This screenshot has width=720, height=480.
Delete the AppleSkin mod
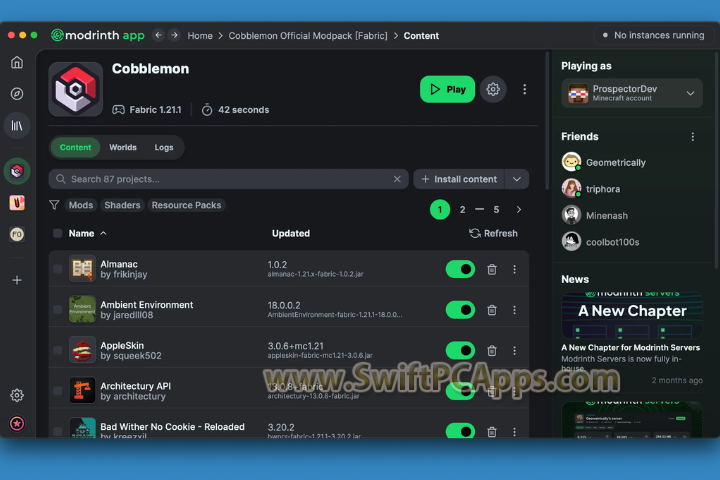[492, 350]
